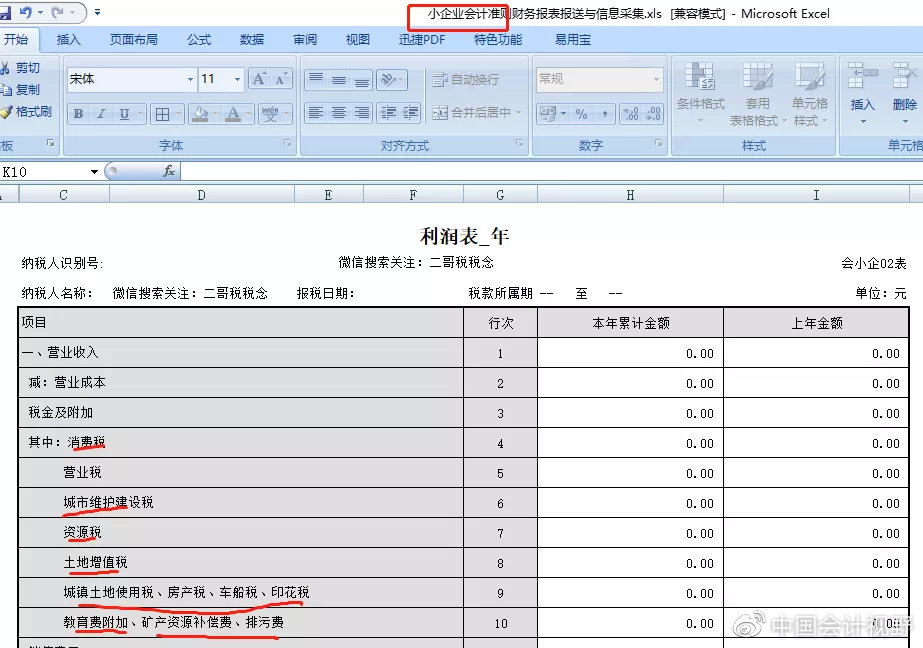Open Cell Styles (单元格样式)

[x=810, y=94]
